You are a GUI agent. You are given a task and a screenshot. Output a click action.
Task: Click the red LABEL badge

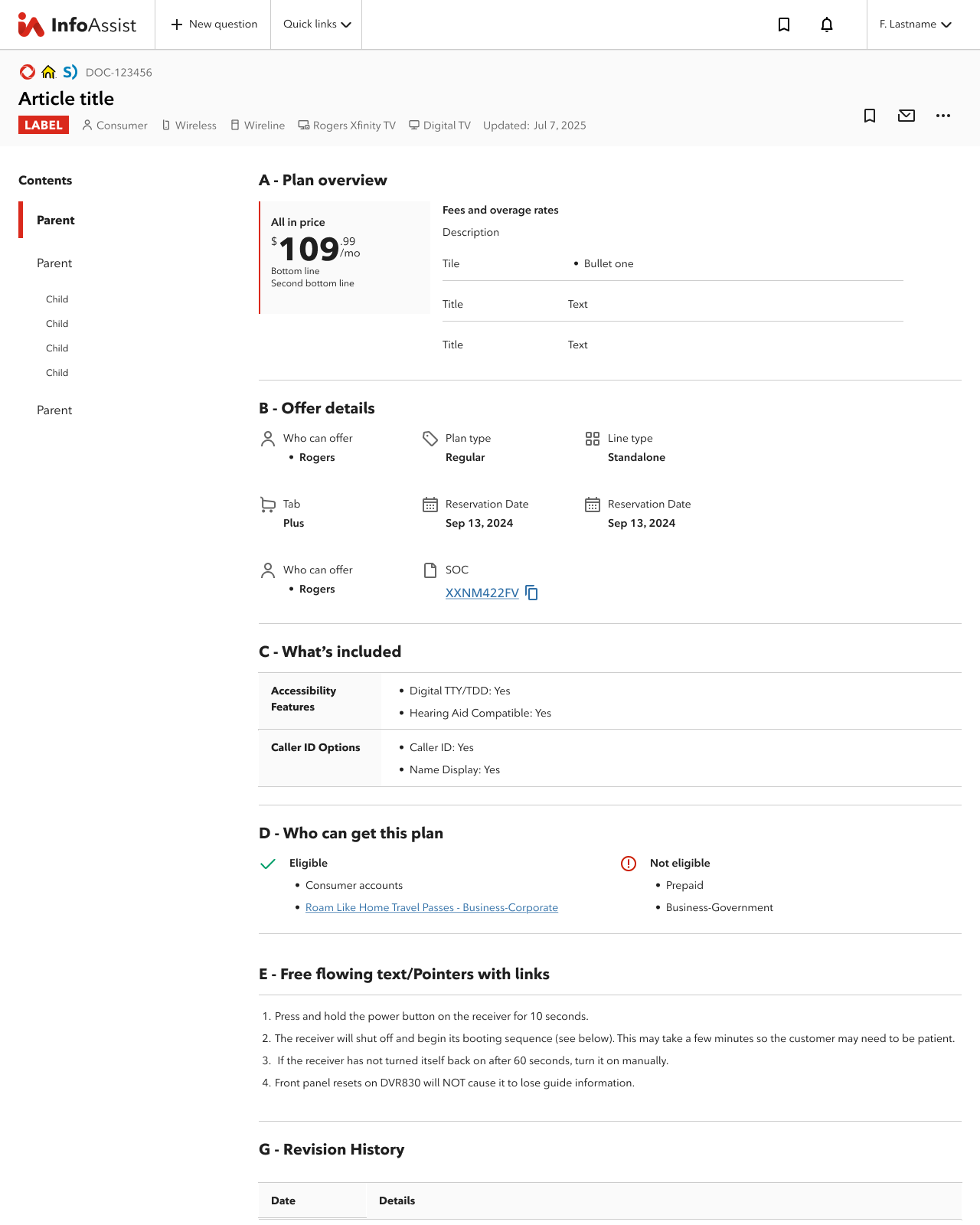(x=44, y=125)
